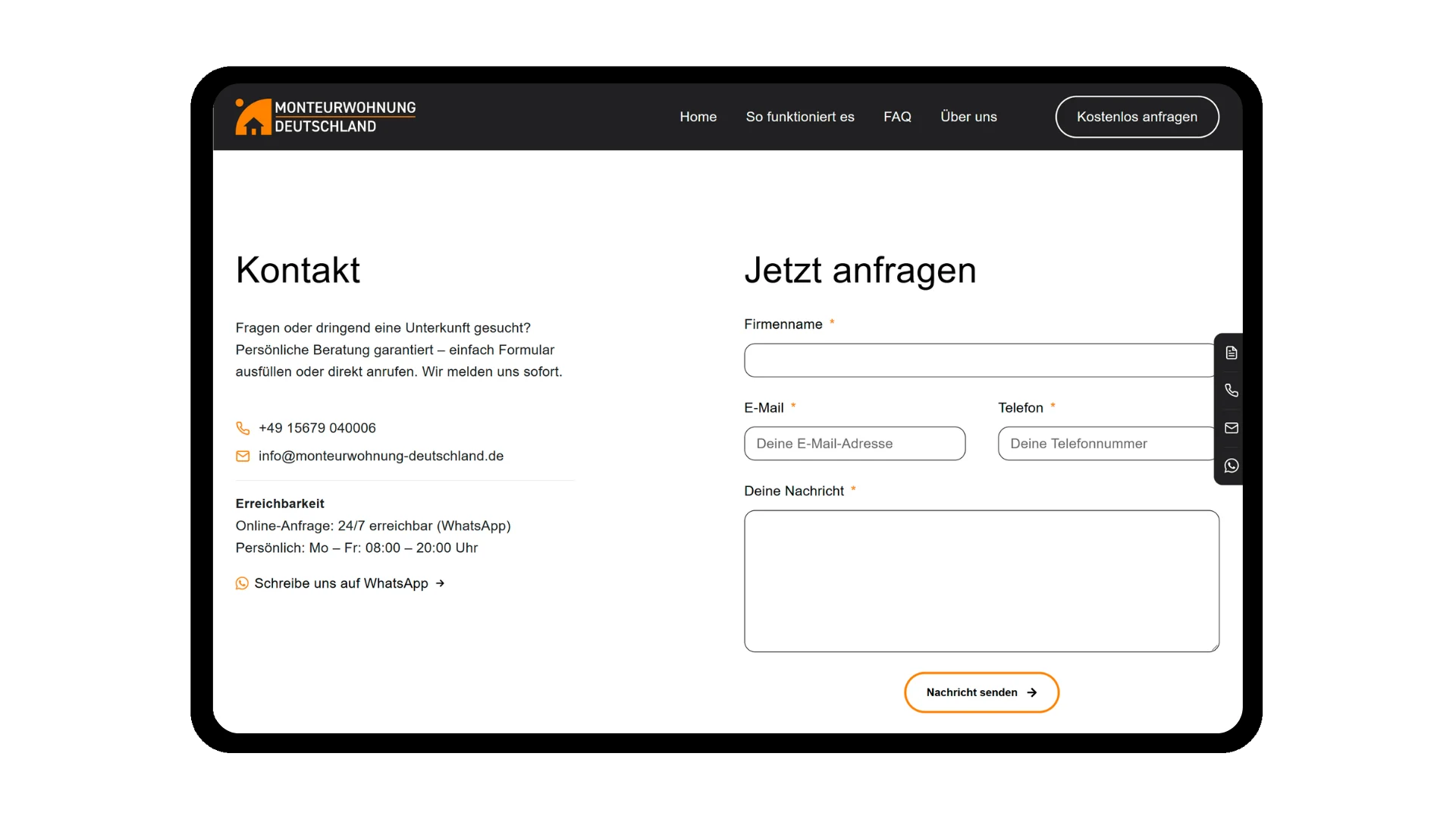Click the orange phone icon beside the number
Viewport: 1456px width, 819px height.
243,428
